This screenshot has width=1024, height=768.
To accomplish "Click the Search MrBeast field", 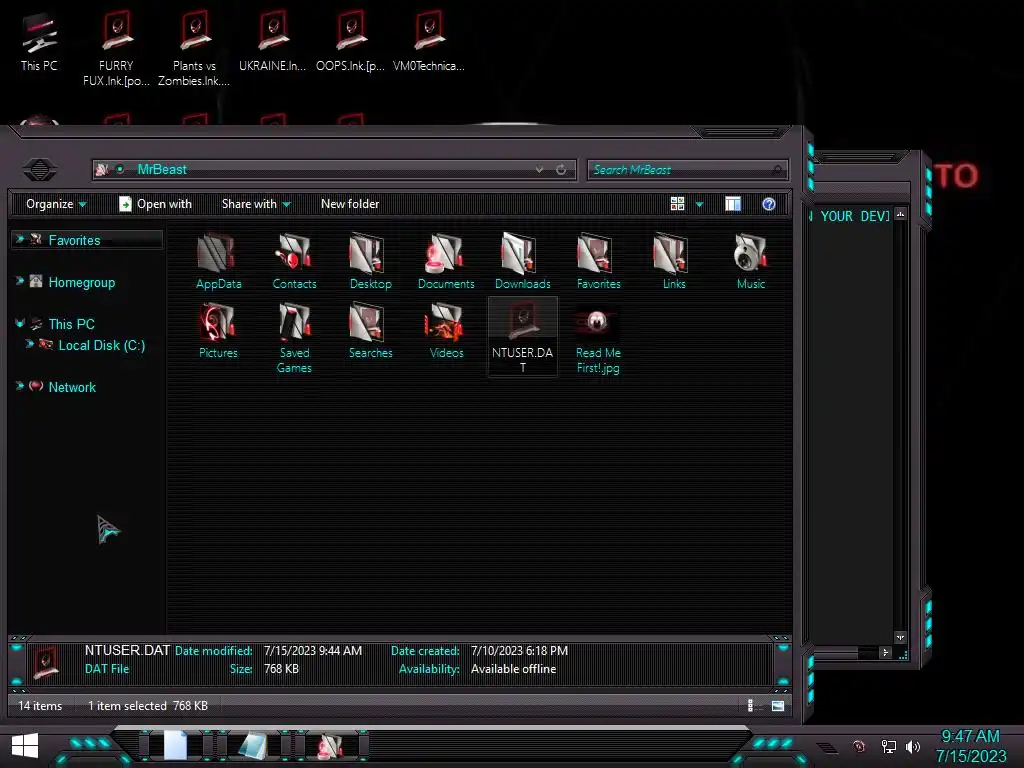I will (687, 170).
